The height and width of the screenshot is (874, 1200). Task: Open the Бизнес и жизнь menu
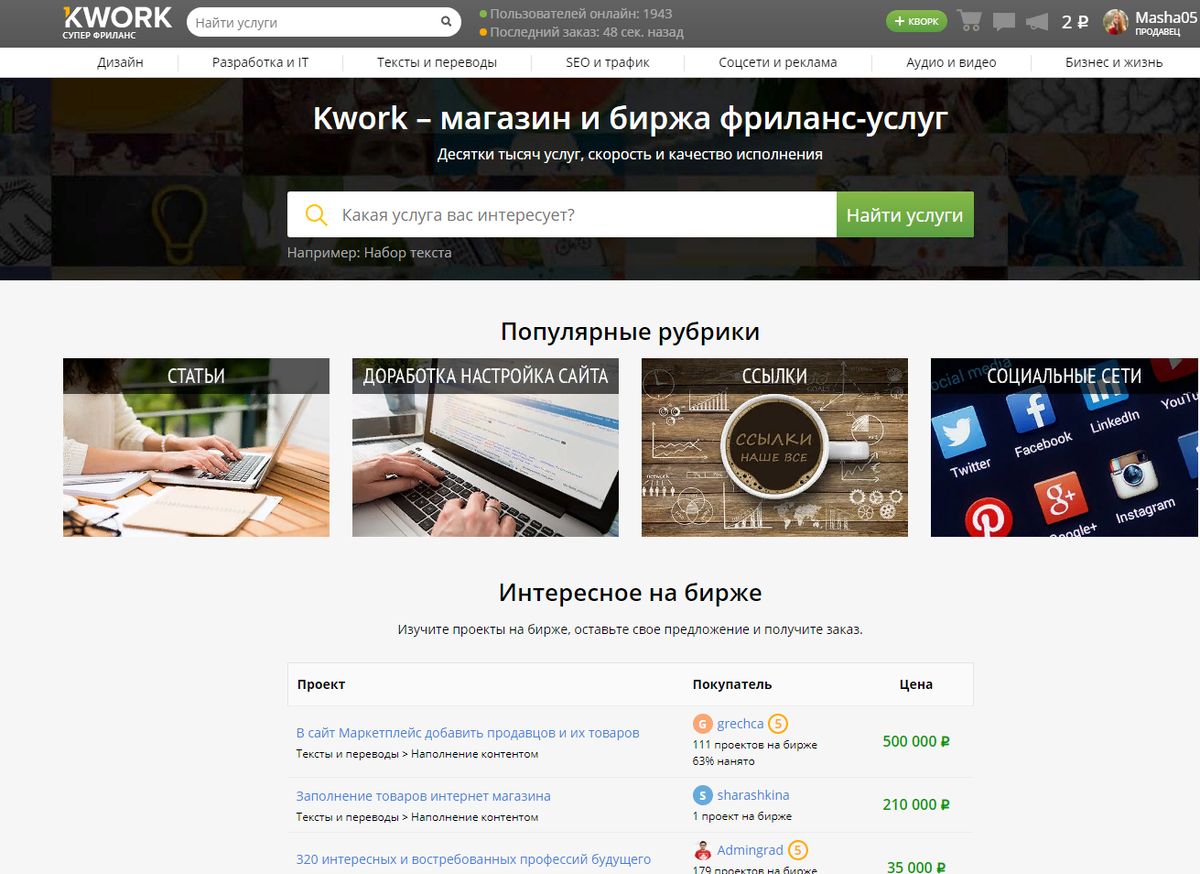[x=1114, y=62]
